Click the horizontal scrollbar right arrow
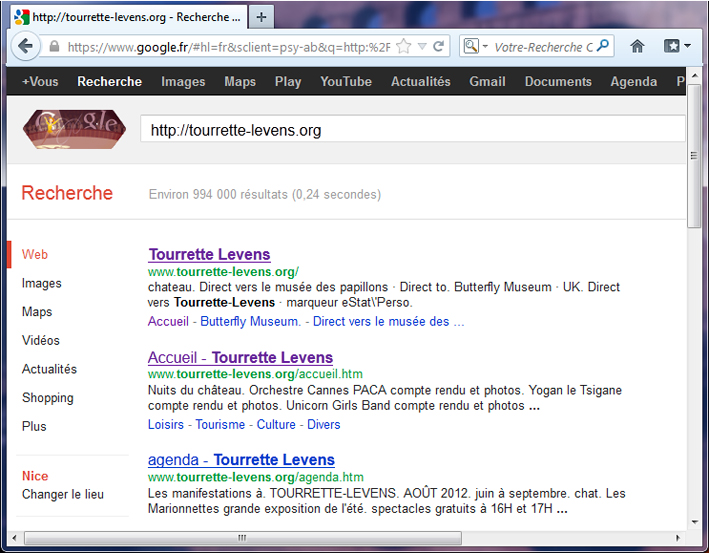This screenshot has width=709, height=553. (677, 538)
